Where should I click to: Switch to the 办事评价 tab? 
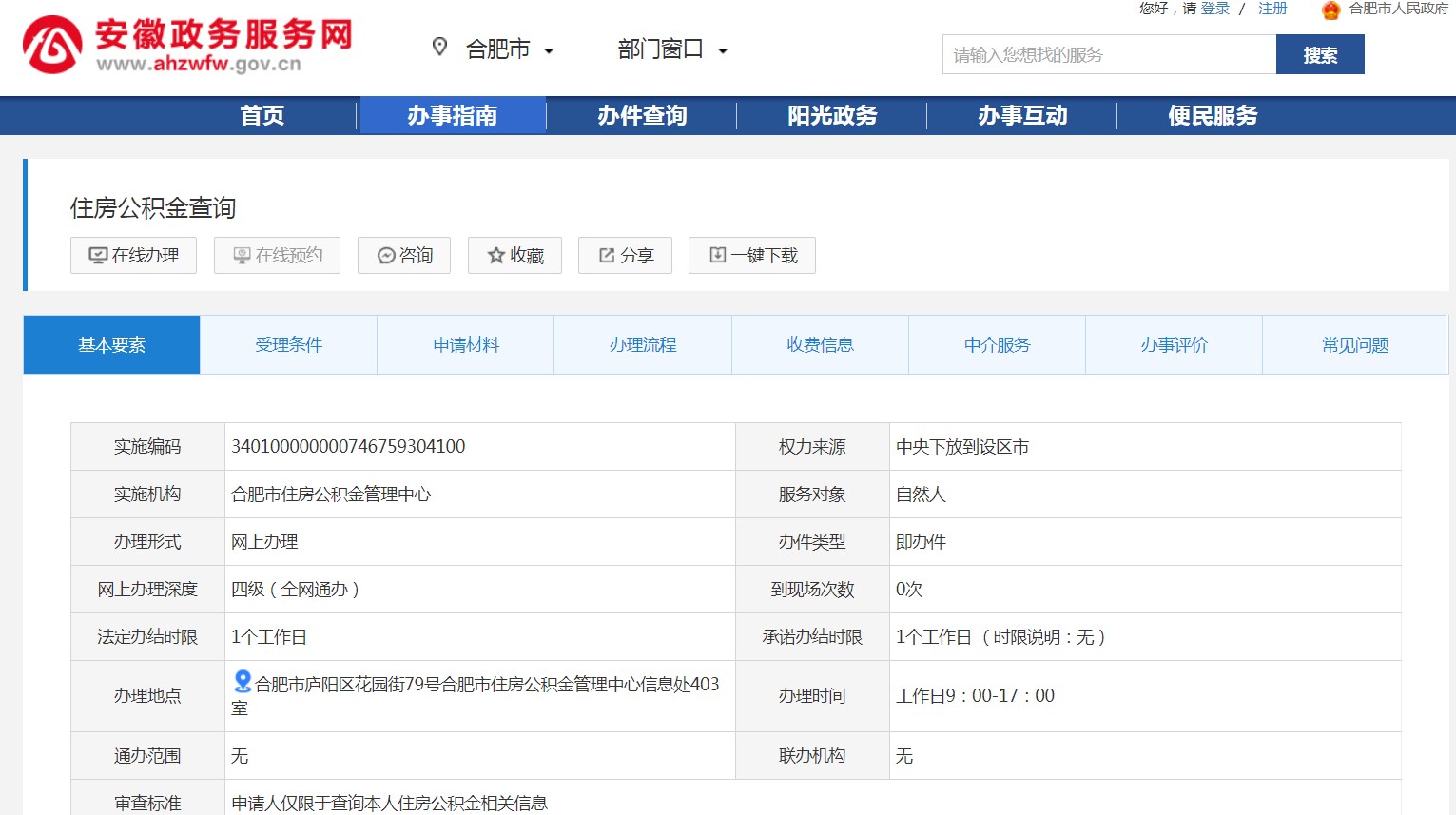pyautogui.click(x=1175, y=344)
